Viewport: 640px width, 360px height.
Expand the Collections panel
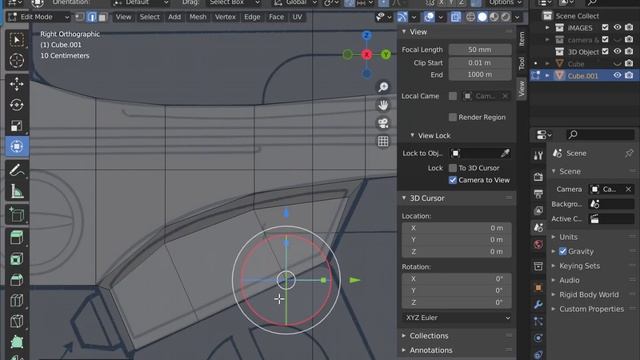(404, 336)
